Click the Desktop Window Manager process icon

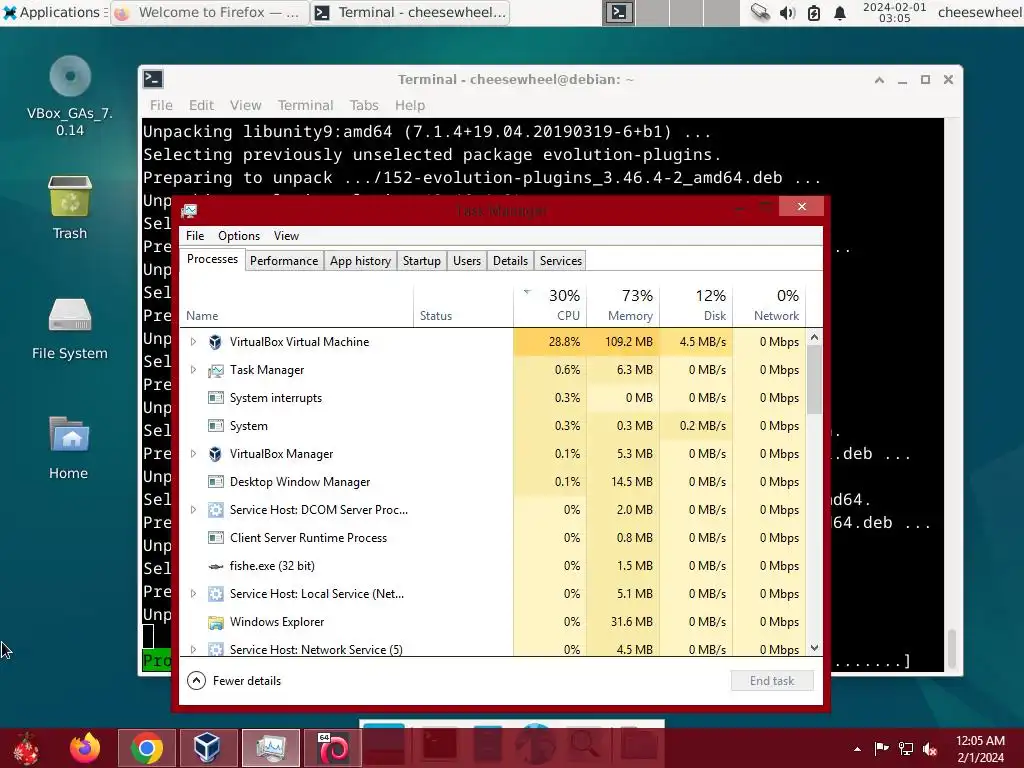pyautogui.click(x=215, y=482)
